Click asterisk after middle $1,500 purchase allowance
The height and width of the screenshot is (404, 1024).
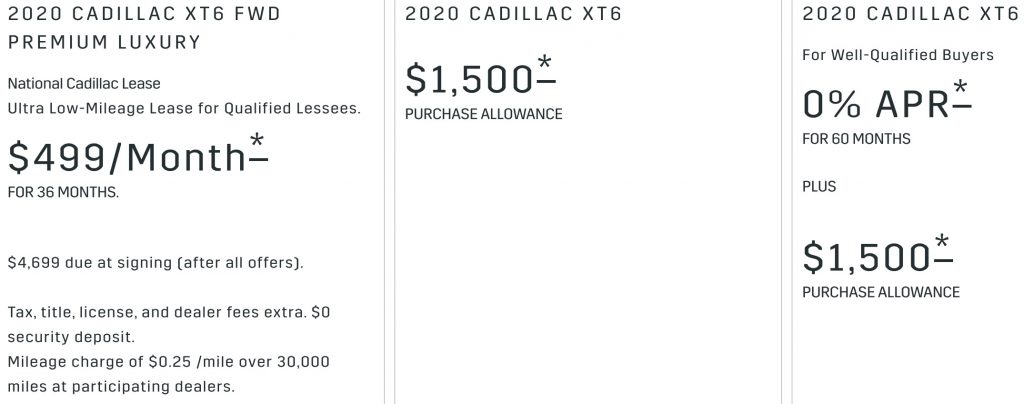click(x=545, y=71)
